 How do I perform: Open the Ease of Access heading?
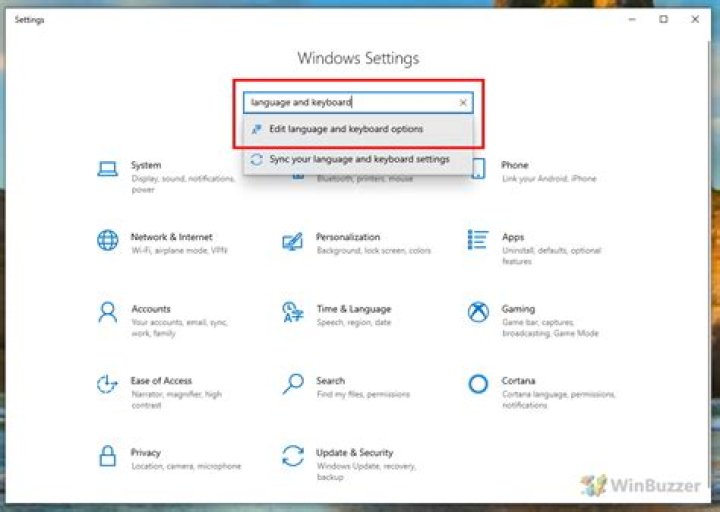[x=161, y=381]
